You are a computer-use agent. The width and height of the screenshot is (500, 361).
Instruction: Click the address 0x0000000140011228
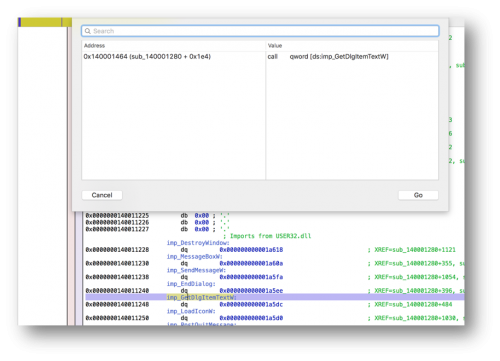(117, 250)
